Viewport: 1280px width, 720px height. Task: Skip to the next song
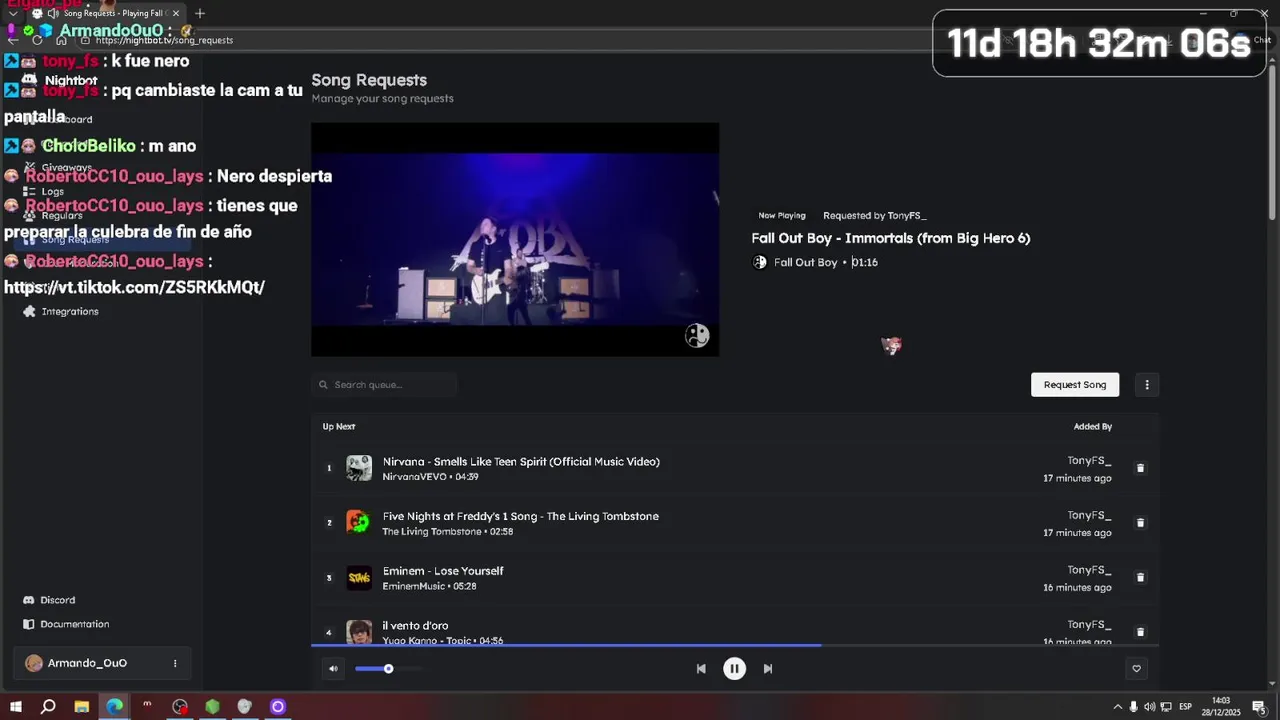(x=768, y=669)
